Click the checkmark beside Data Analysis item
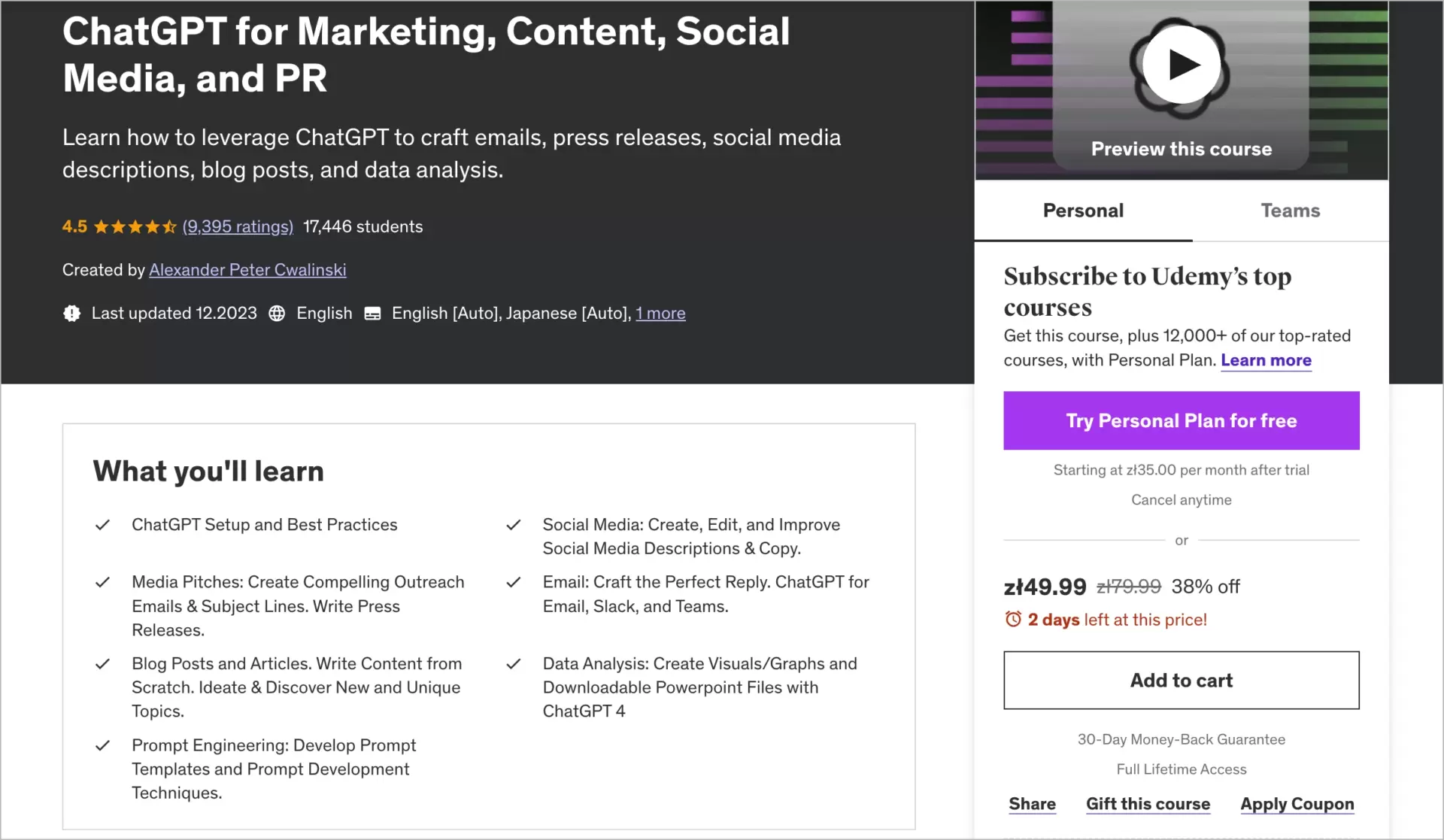The image size is (1444, 840). coord(513,663)
